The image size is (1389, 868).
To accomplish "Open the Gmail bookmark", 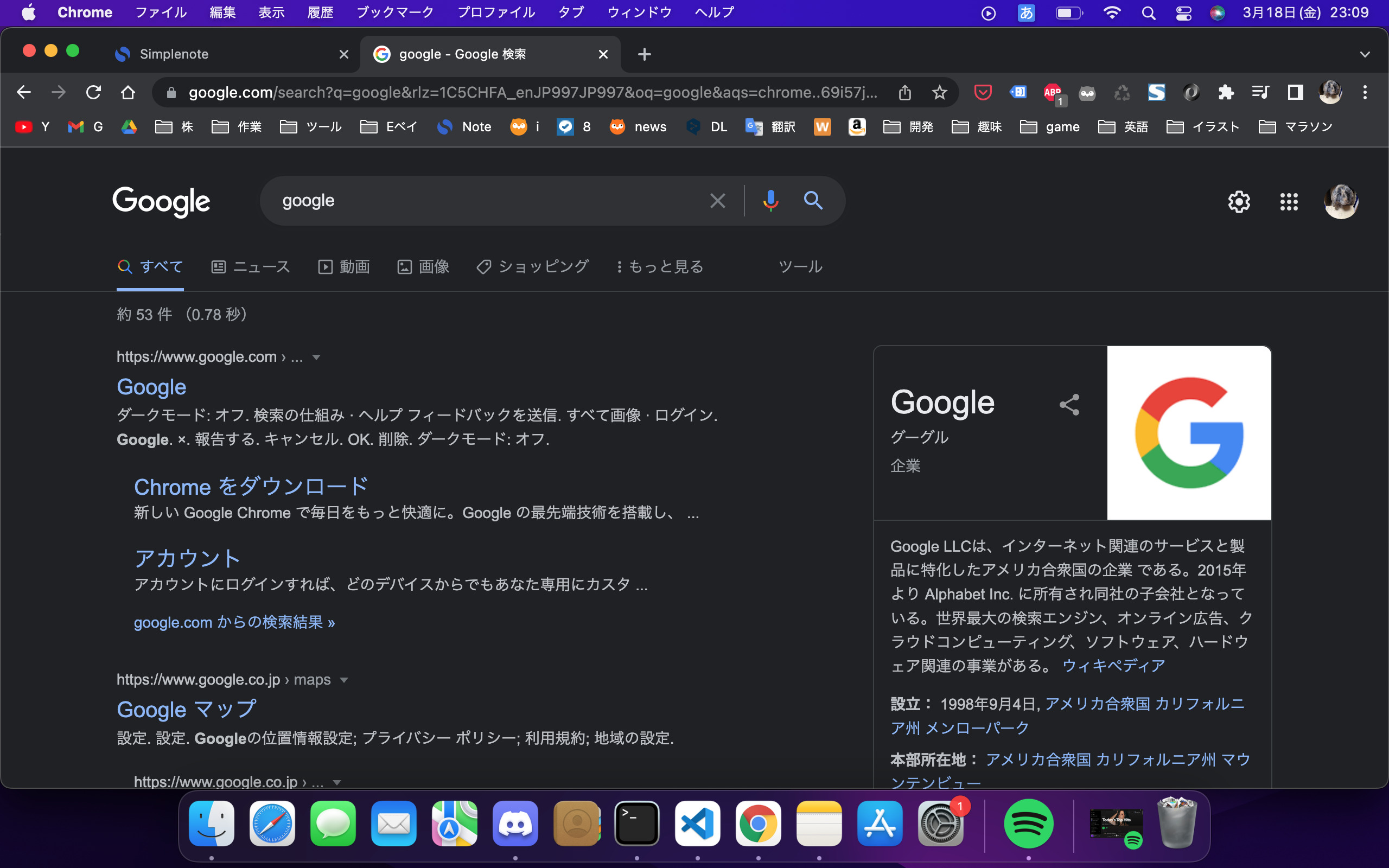I will 85,127.
